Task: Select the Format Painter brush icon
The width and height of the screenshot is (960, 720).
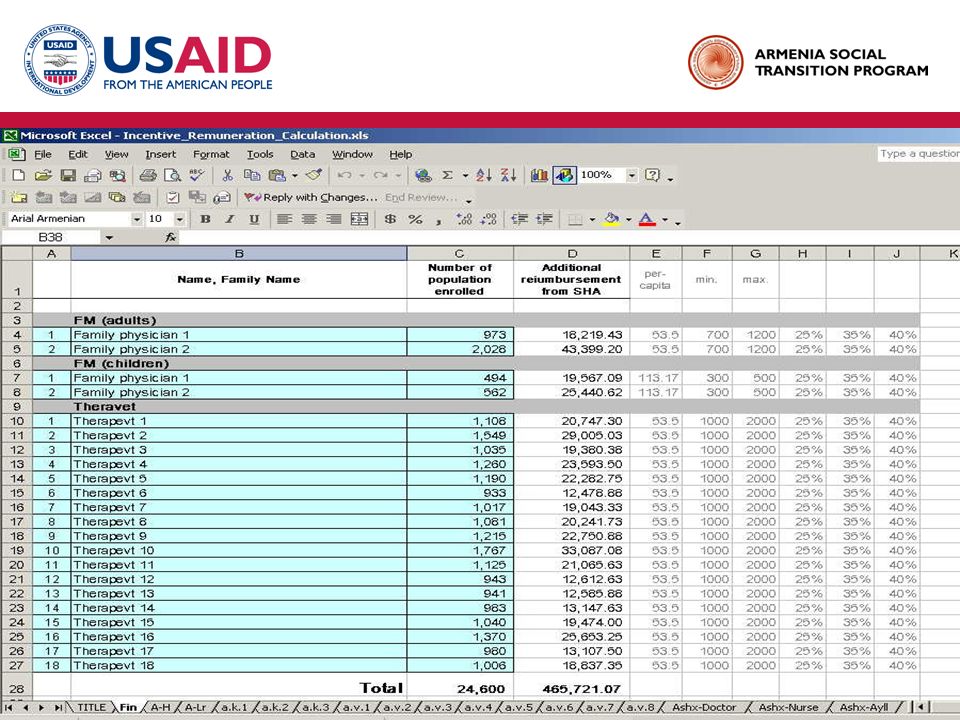Action: click(314, 176)
